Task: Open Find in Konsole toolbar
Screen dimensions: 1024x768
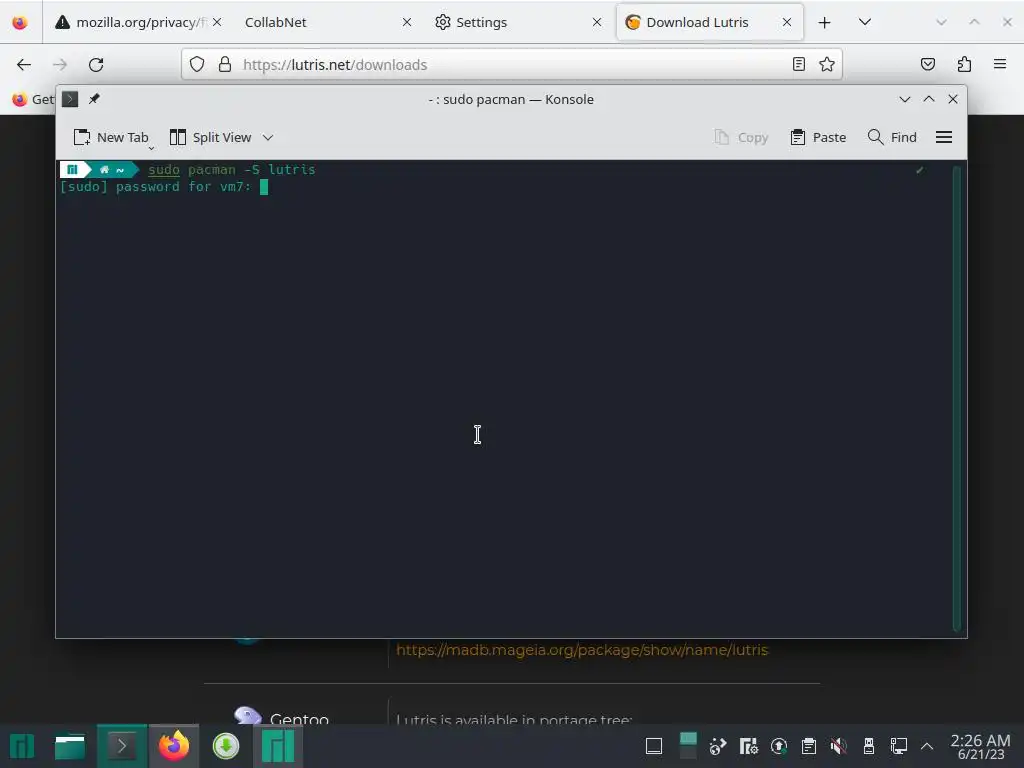Action: click(892, 137)
